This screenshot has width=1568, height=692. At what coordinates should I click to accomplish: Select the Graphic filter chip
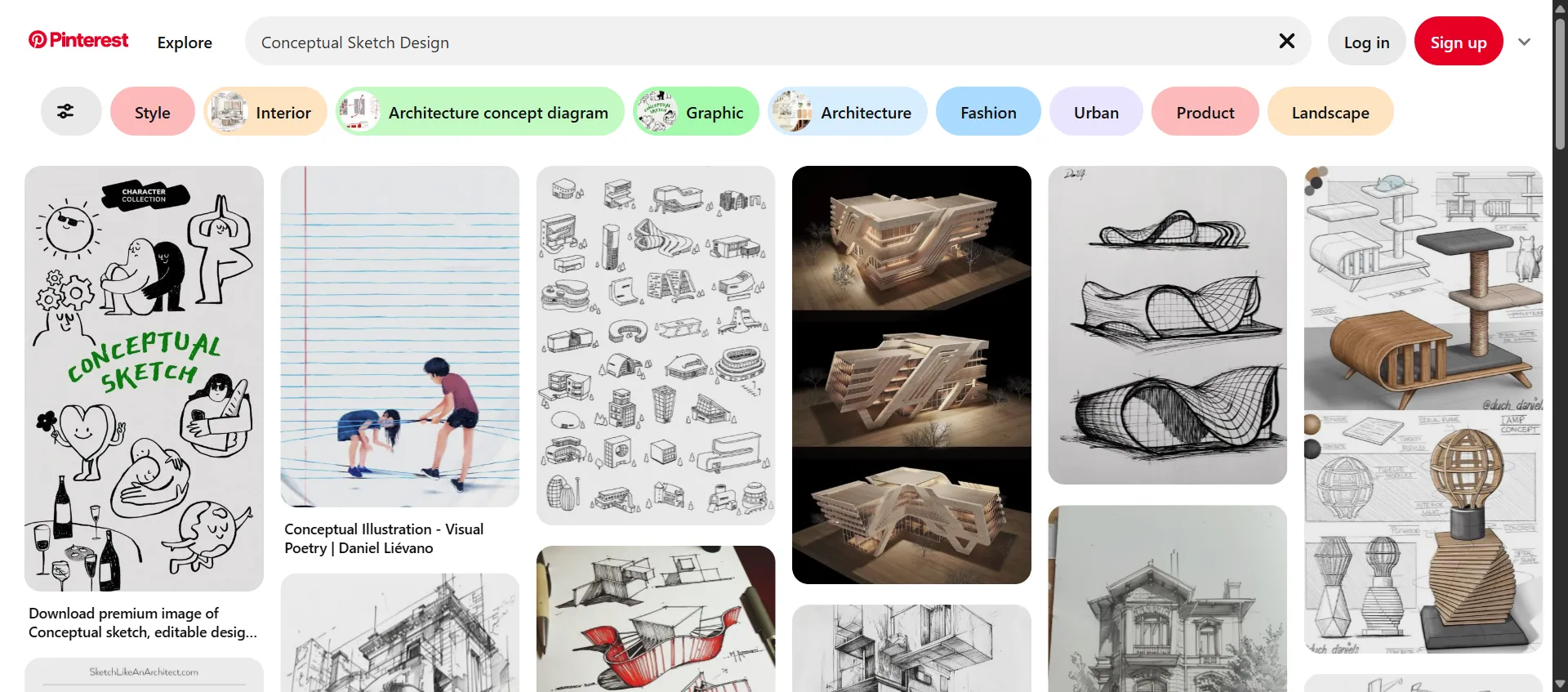point(696,112)
